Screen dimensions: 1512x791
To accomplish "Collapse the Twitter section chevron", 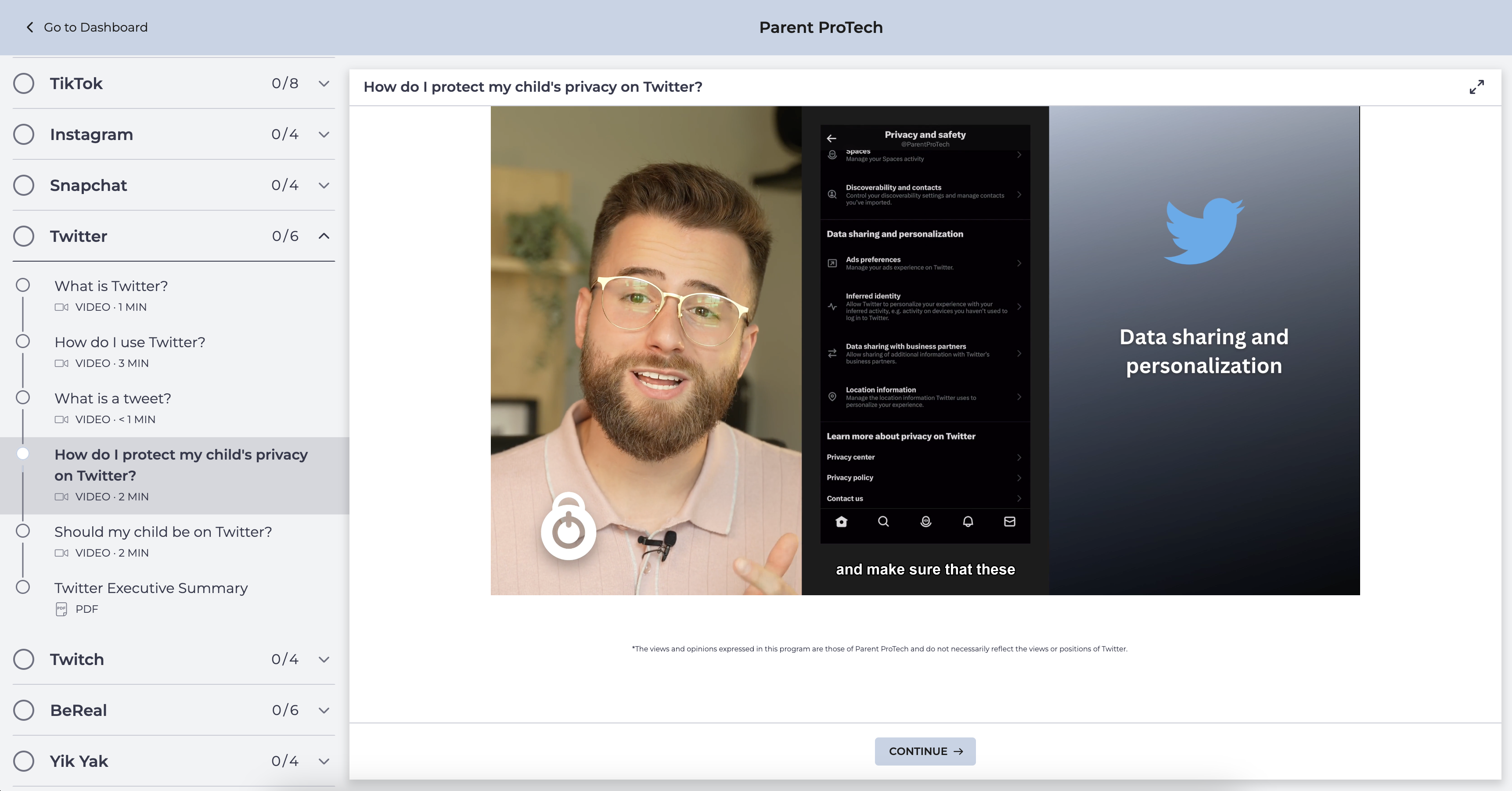I will pos(324,236).
